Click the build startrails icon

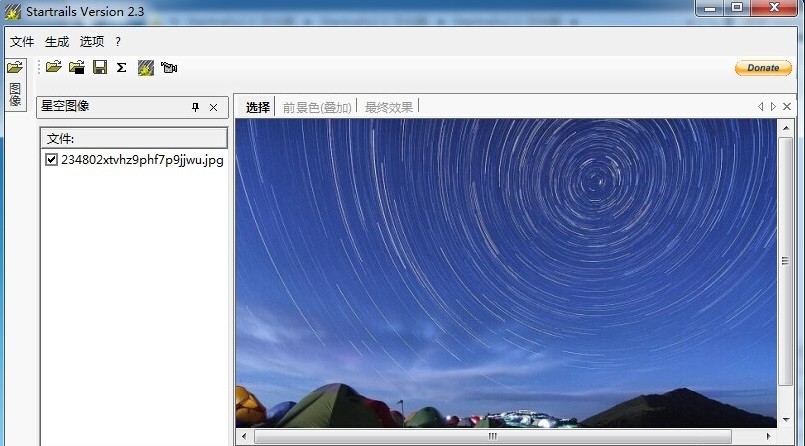pos(145,67)
